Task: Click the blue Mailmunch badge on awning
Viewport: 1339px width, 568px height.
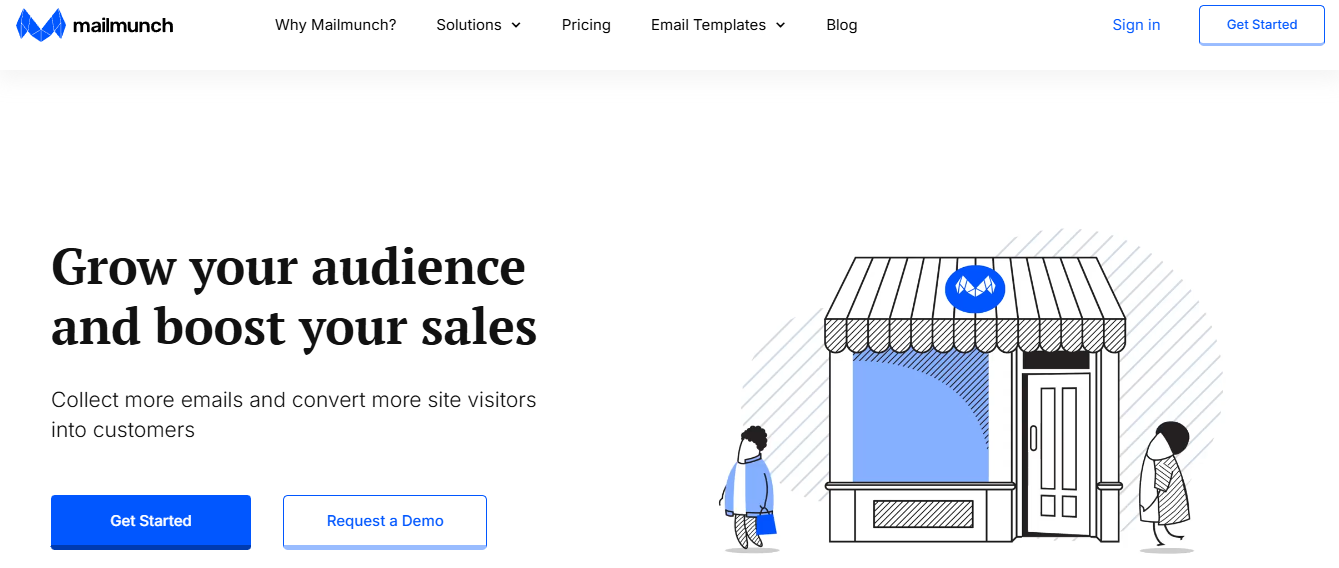Action: click(x=974, y=288)
